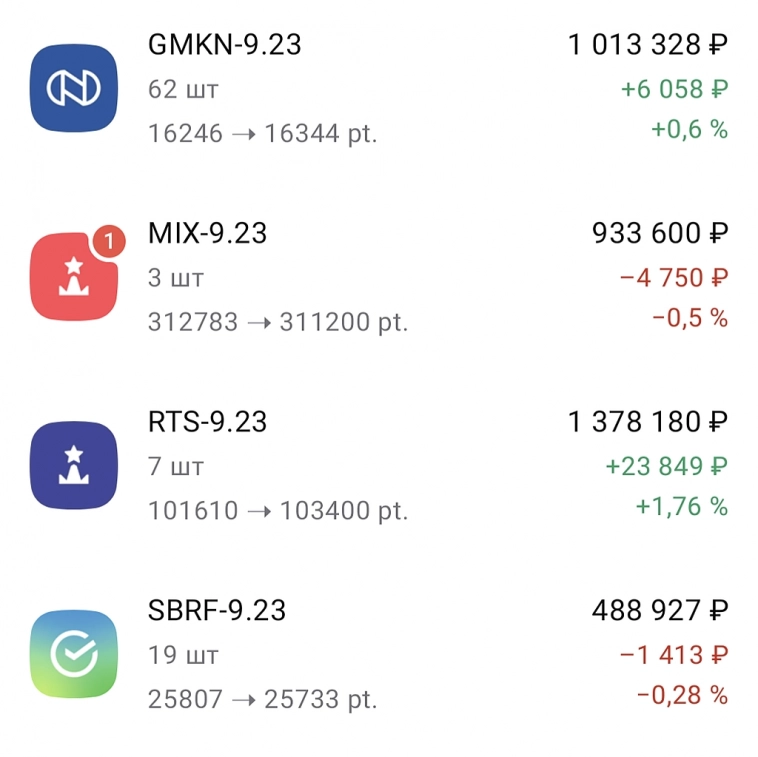
Task: Tap the GMKN Norilsk Nickel logo icon
Action: click(75, 87)
